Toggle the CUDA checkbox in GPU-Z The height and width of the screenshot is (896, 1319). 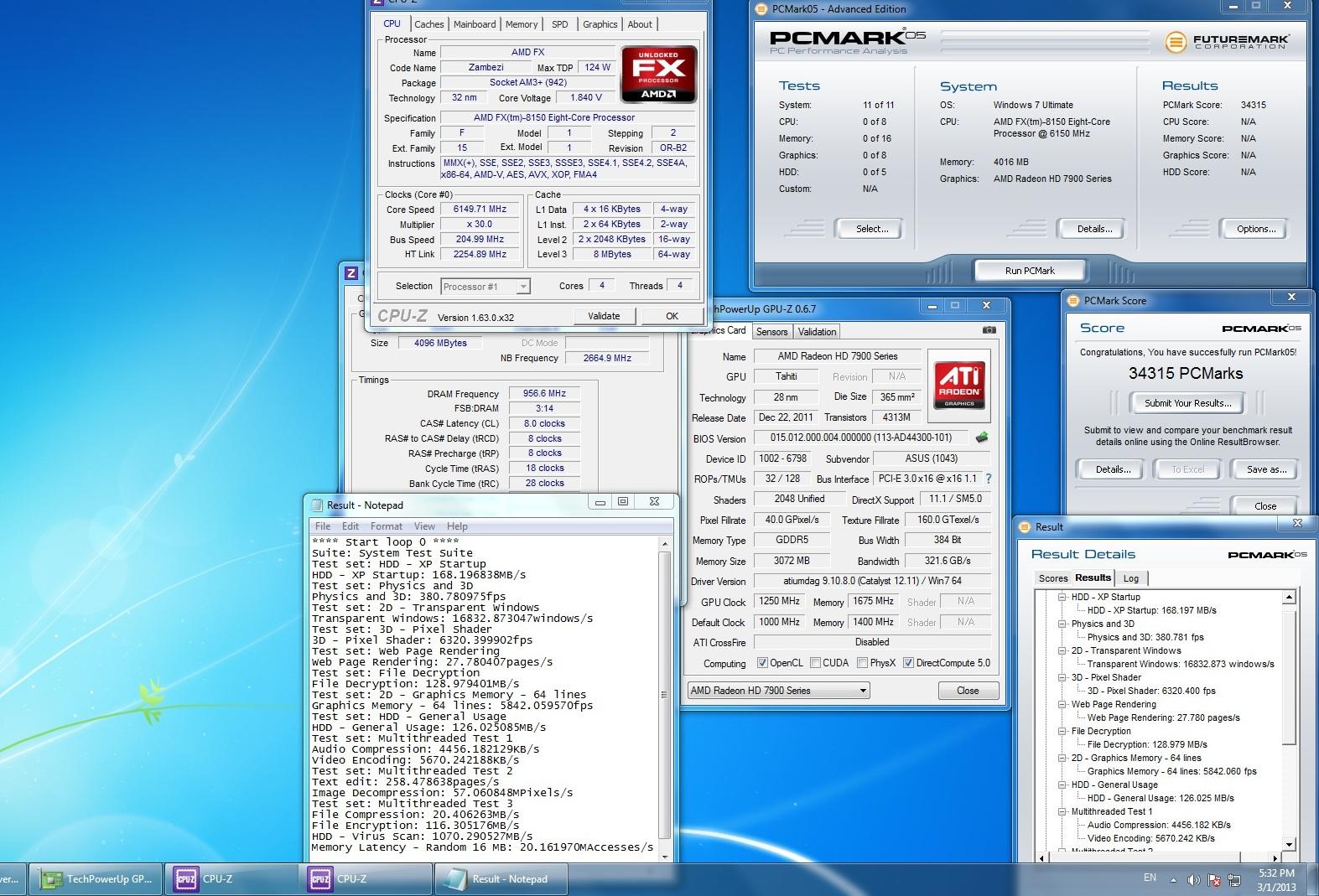(x=815, y=663)
